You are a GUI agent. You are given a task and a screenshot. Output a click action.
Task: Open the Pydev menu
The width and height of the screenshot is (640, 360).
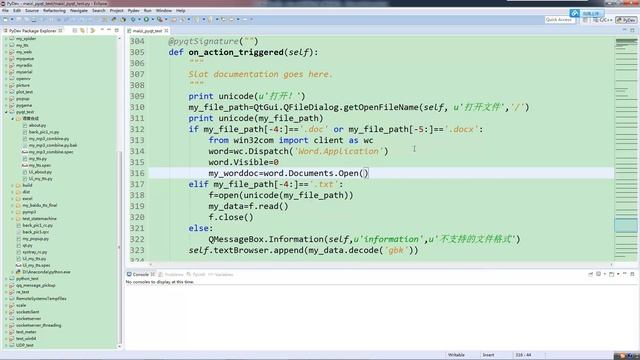(133, 11)
